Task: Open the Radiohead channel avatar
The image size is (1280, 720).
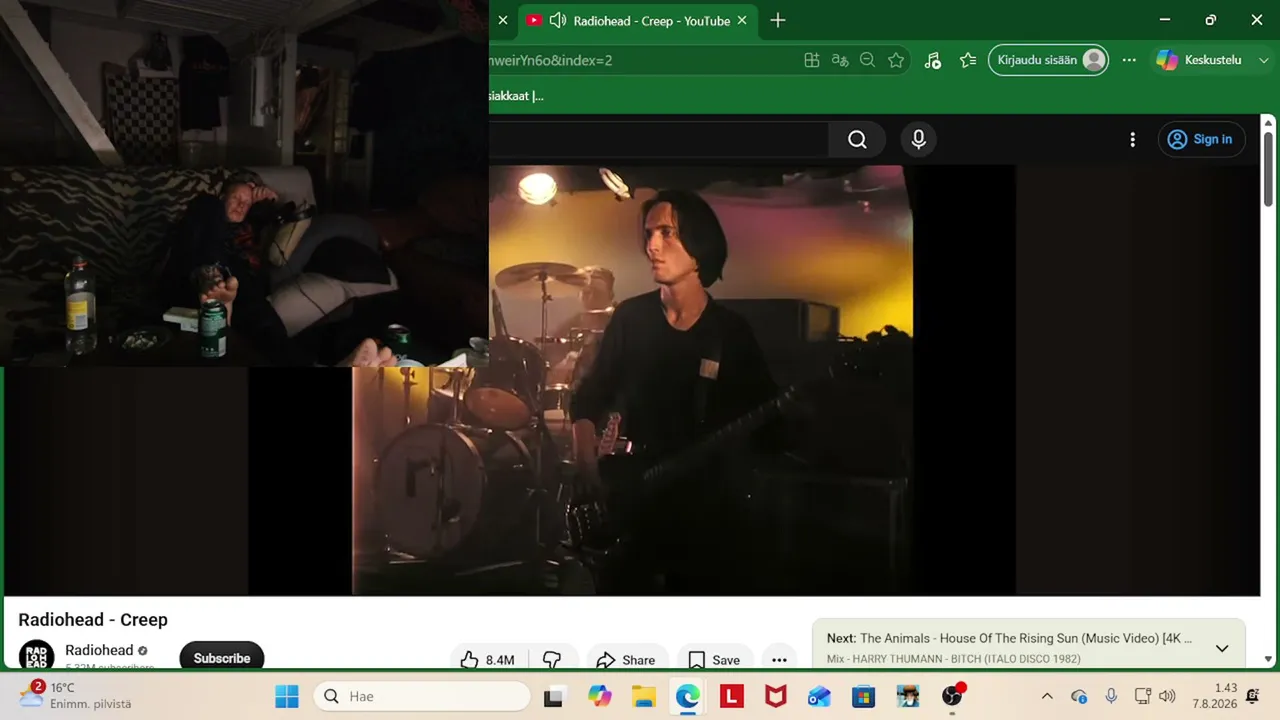Action: pos(37,656)
